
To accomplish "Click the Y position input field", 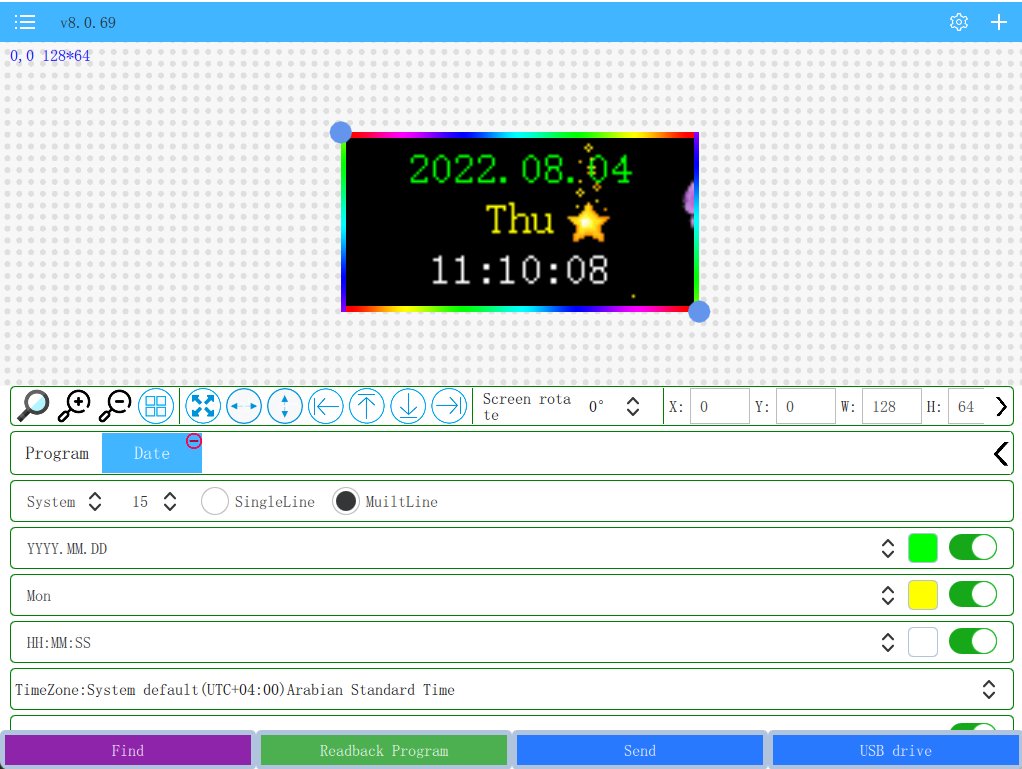I will (806, 407).
